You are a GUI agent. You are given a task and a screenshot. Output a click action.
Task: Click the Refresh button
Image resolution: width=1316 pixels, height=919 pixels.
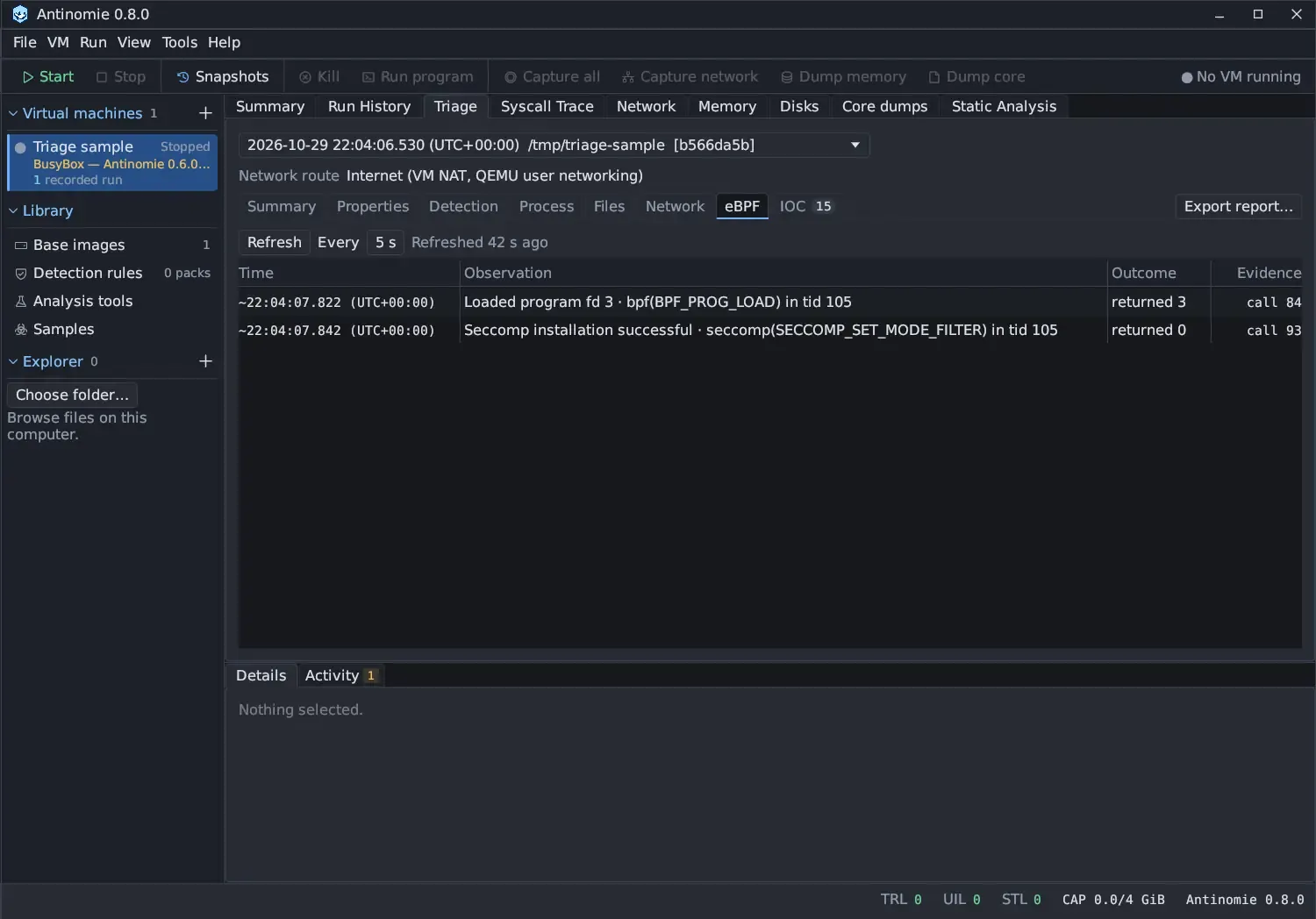[x=274, y=242]
